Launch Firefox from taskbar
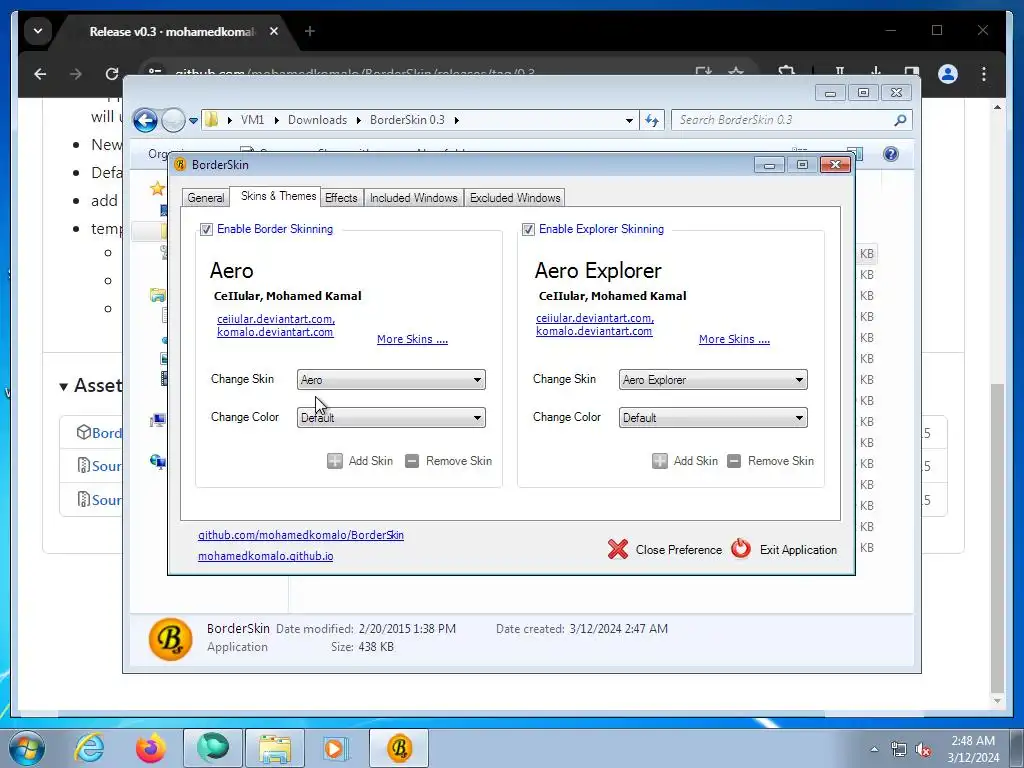 coord(151,748)
